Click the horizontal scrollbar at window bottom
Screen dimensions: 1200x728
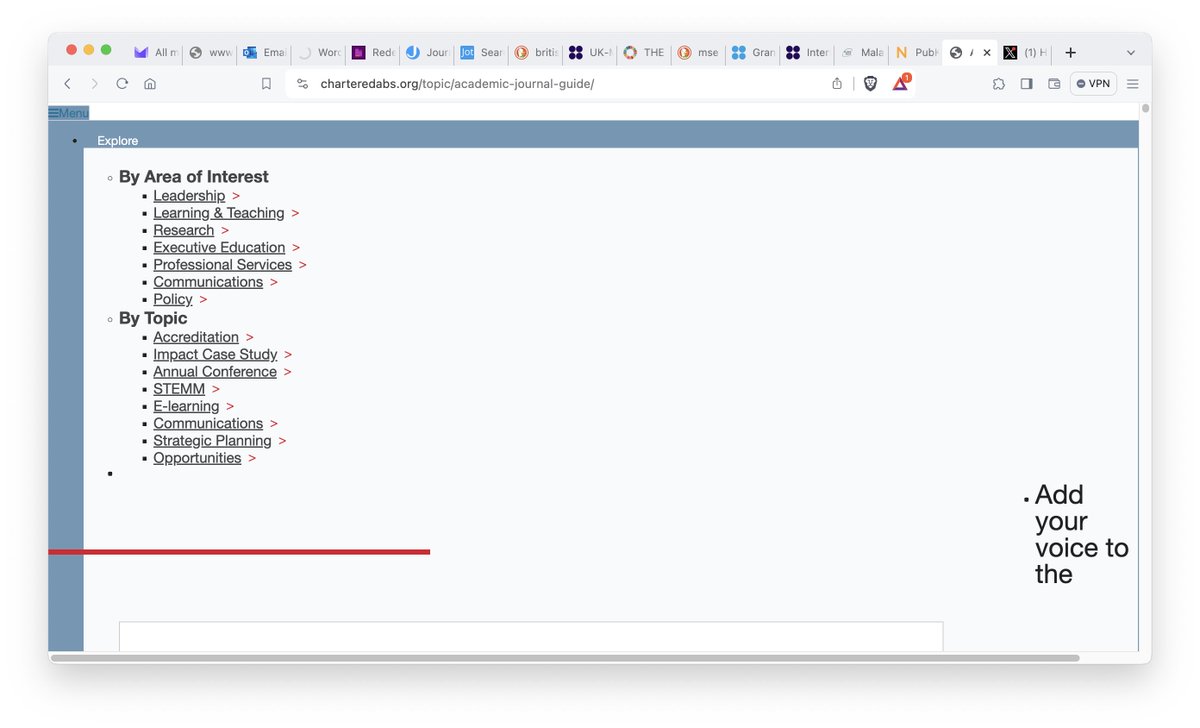[x=565, y=658]
